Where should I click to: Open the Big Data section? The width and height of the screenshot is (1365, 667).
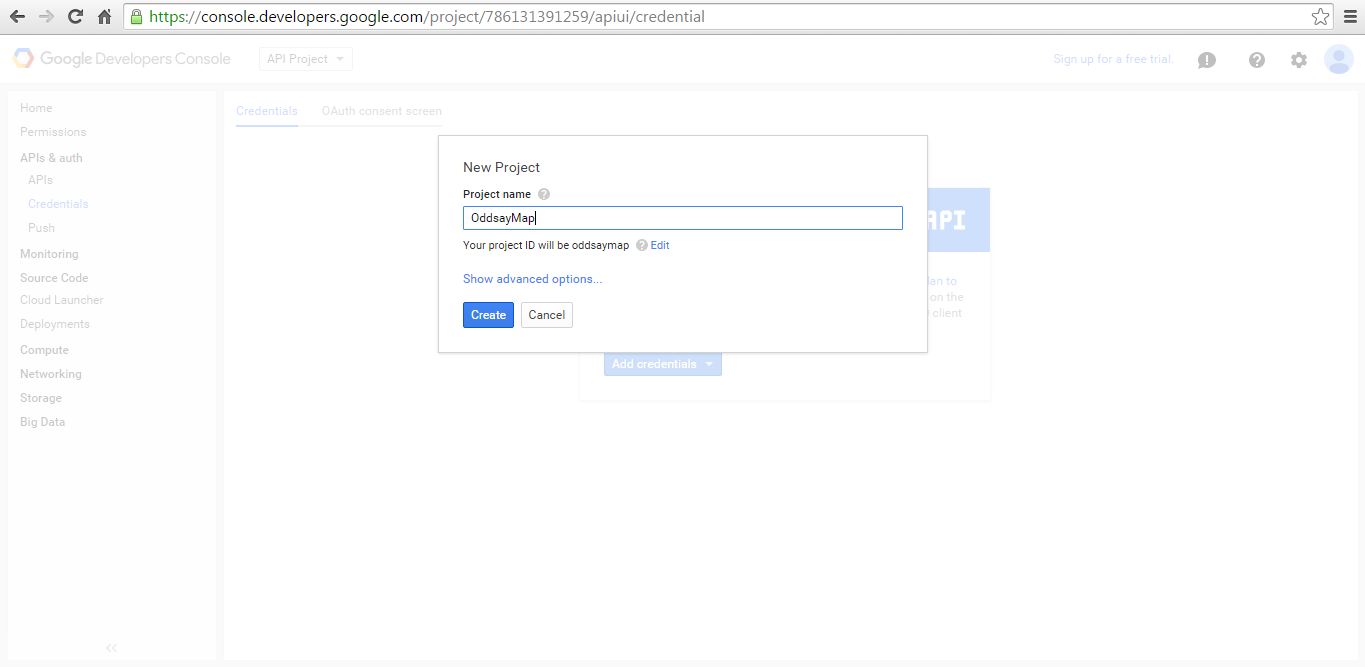(x=42, y=421)
